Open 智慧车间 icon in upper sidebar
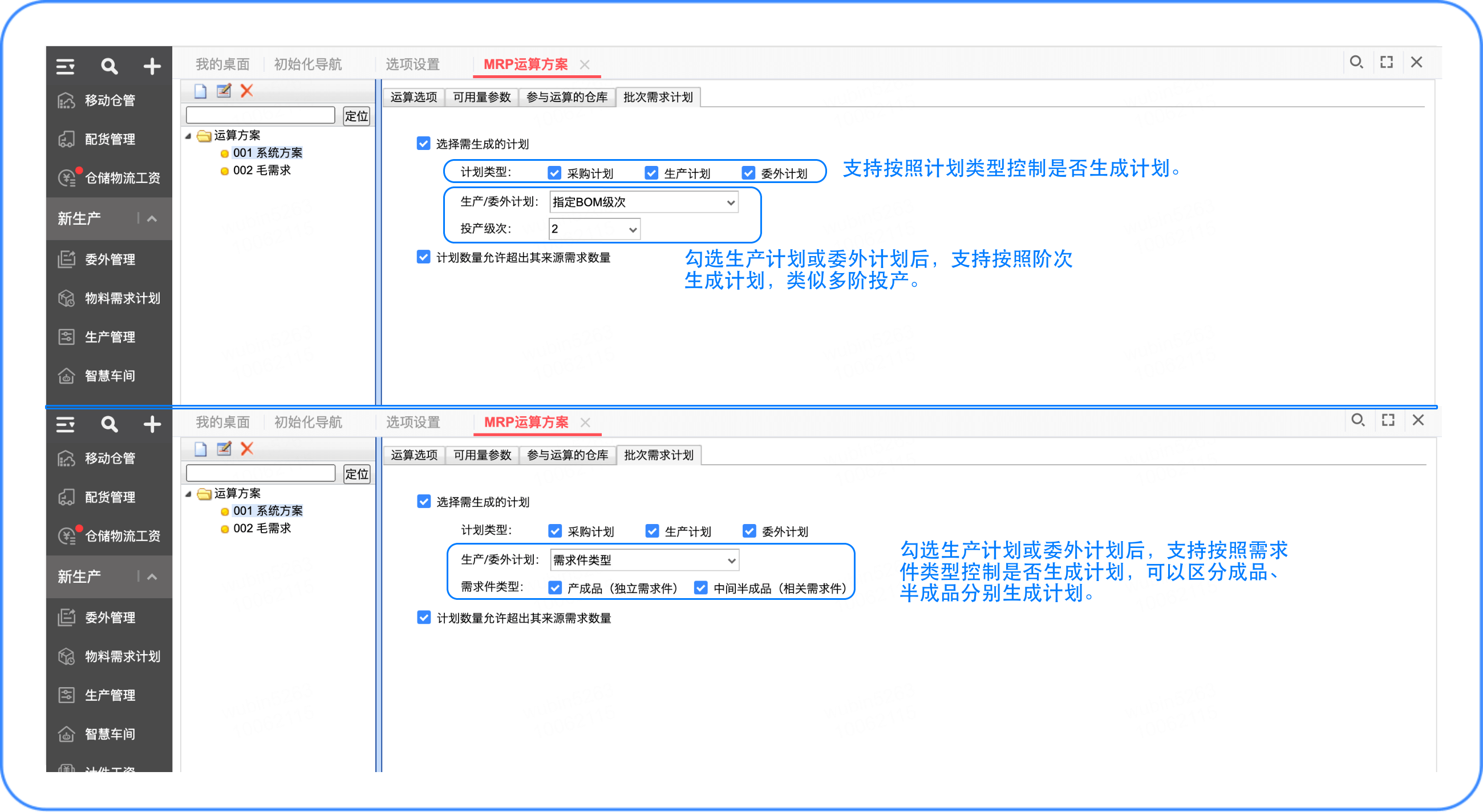Viewport: 1483px width, 812px height. coord(67,376)
